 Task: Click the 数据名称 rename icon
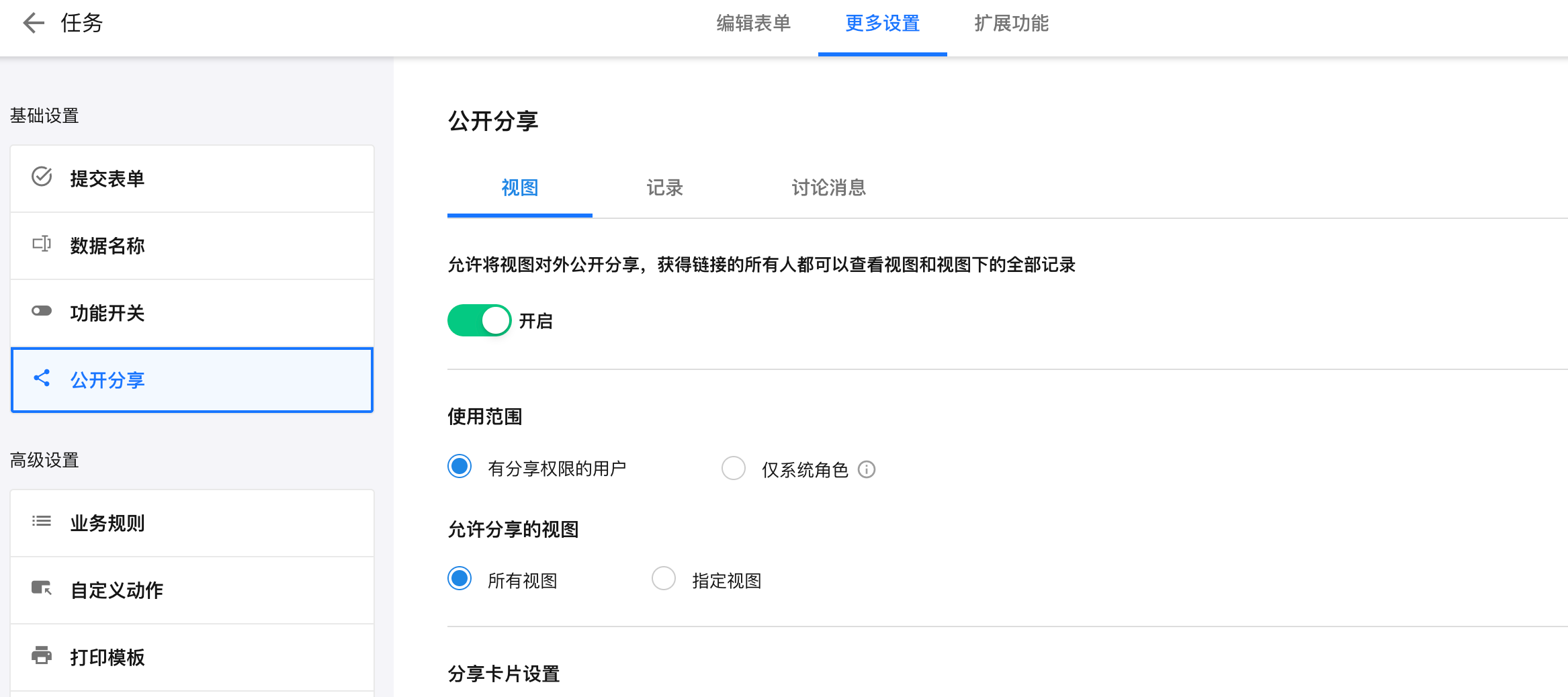coord(42,244)
